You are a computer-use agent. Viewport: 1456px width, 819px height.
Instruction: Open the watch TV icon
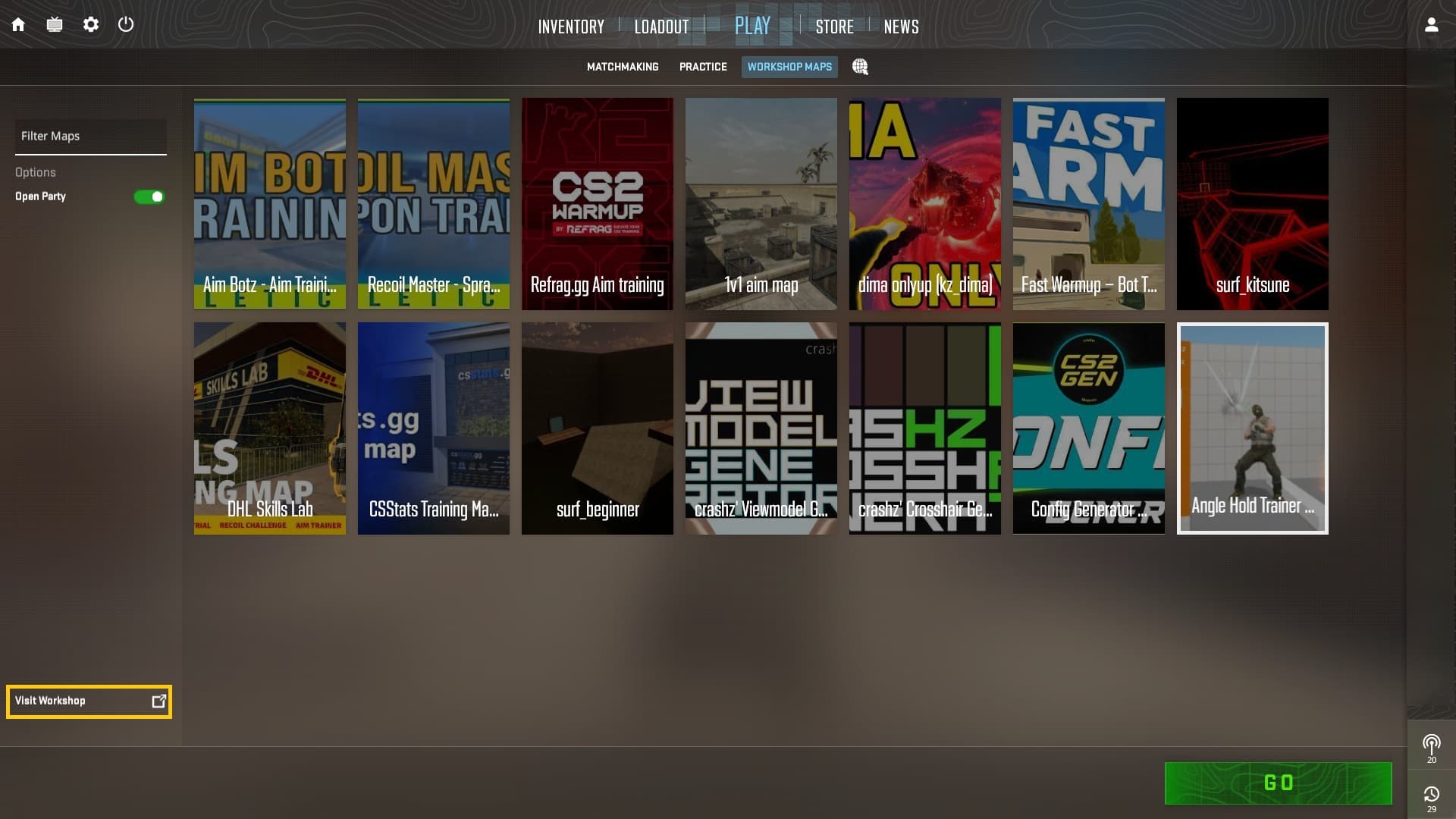pos(55,25)
